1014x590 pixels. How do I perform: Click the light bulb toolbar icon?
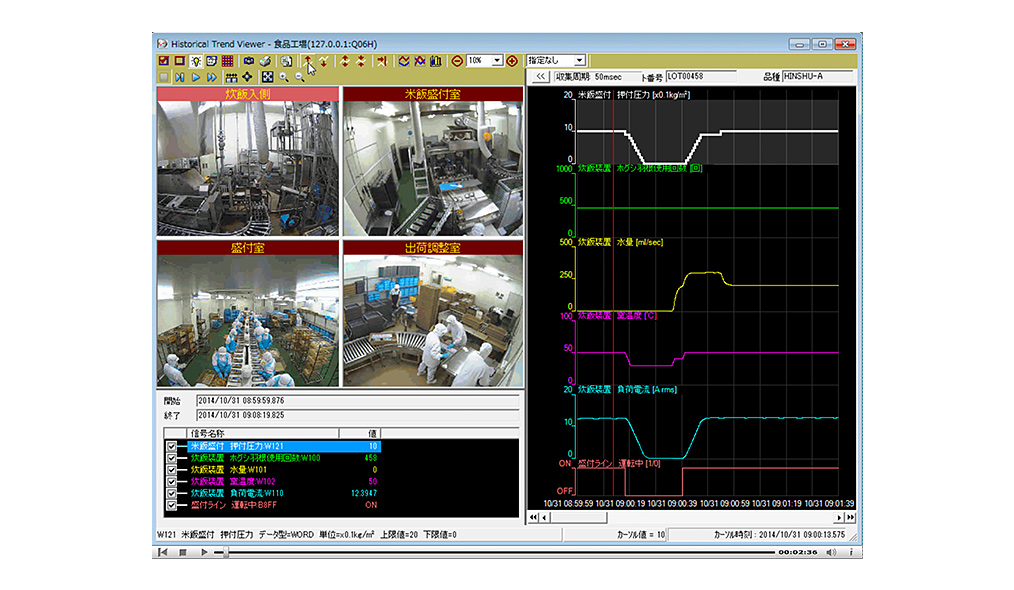[x=196, y=61]
